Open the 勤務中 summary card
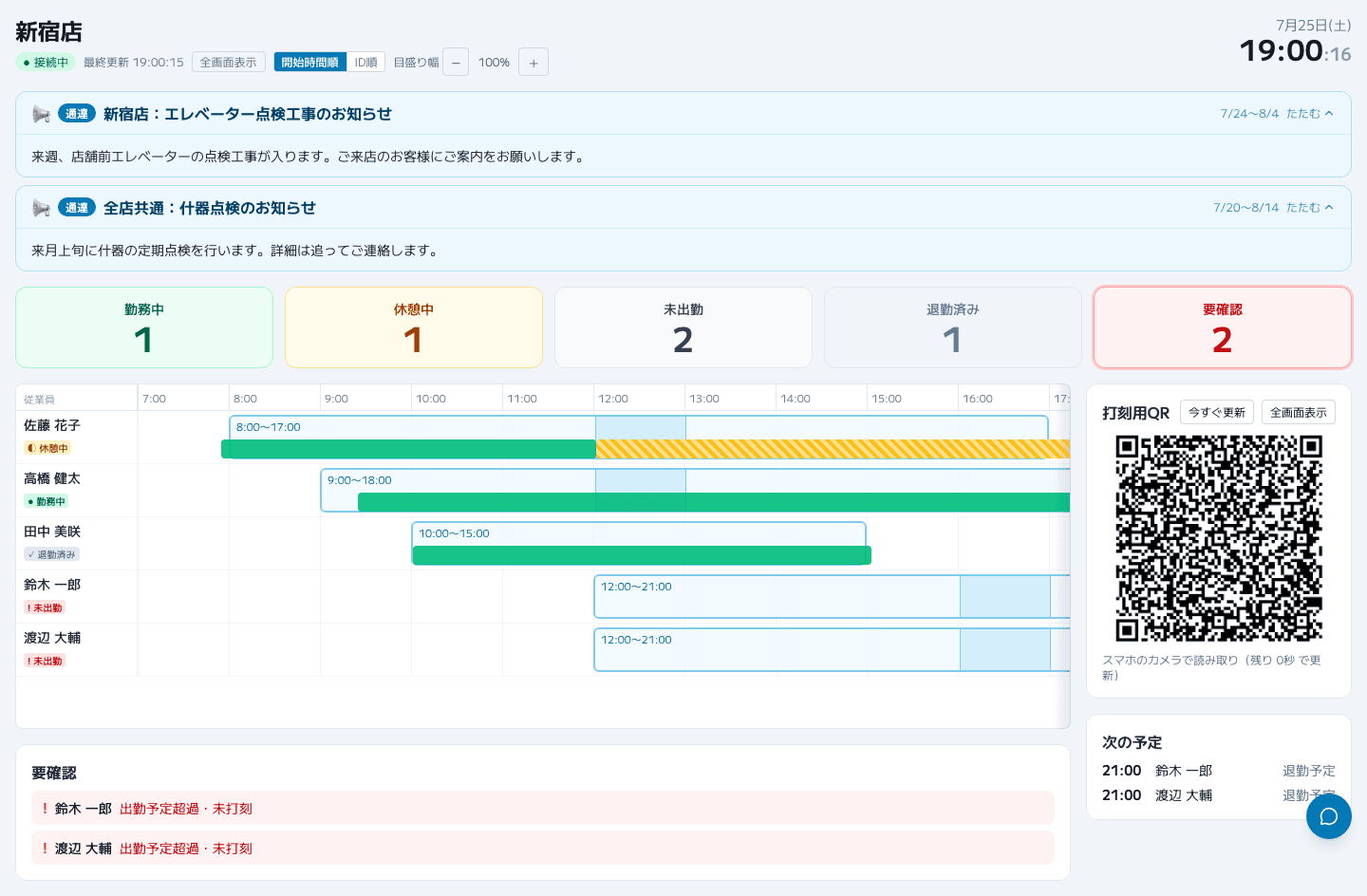The width and height of the screenshot is (1367, 896). pyautogui.click(x=144, y=327)
